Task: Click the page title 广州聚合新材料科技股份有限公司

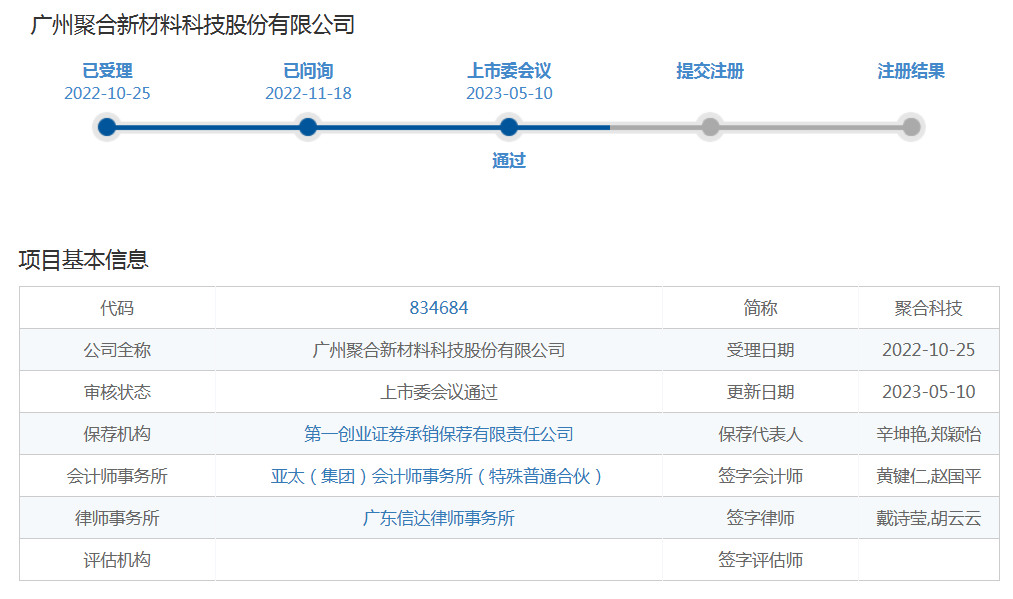Action: [x=193, y=25]
